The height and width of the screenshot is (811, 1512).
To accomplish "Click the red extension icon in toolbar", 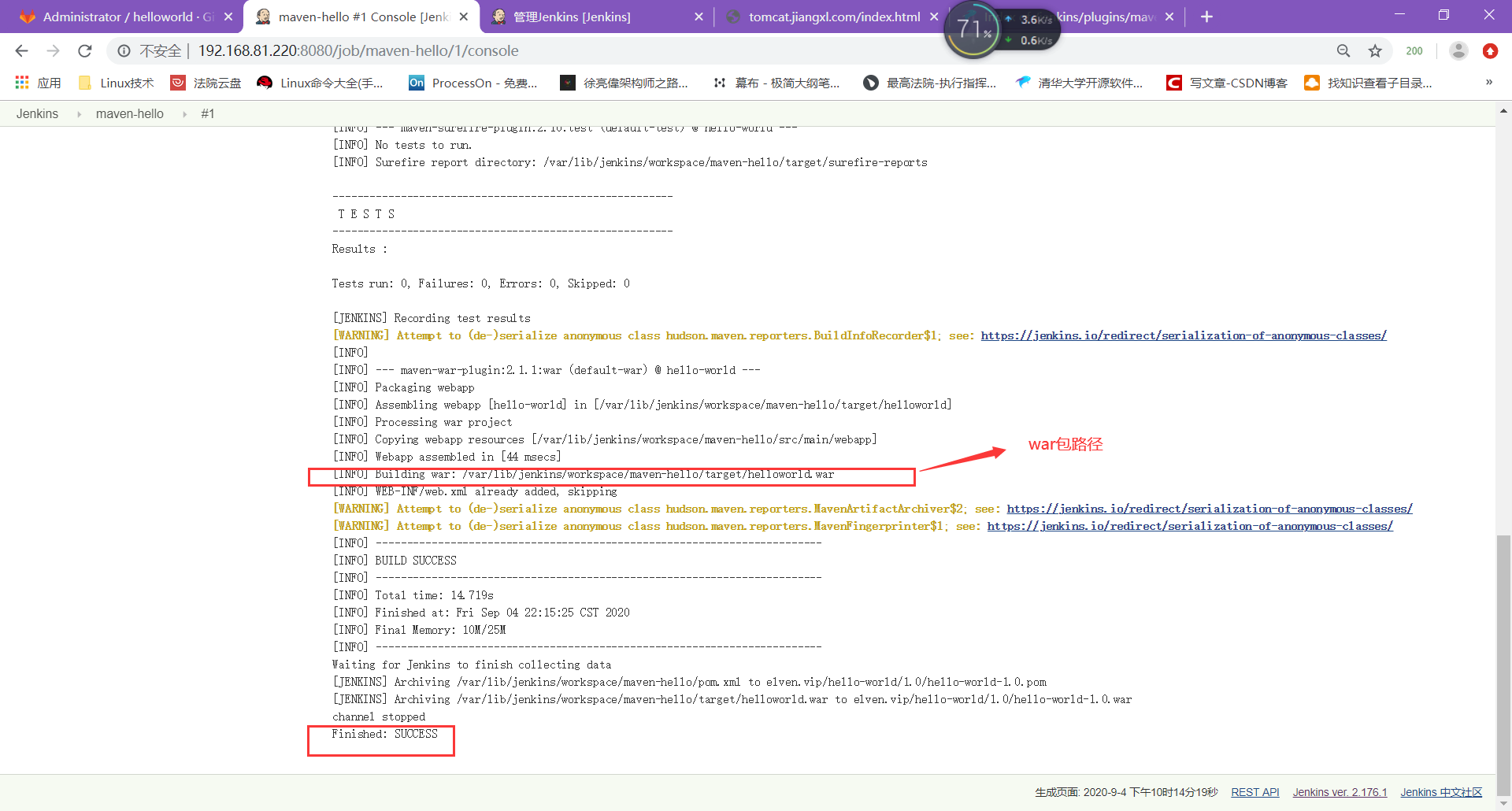I will pos(1490,51).
